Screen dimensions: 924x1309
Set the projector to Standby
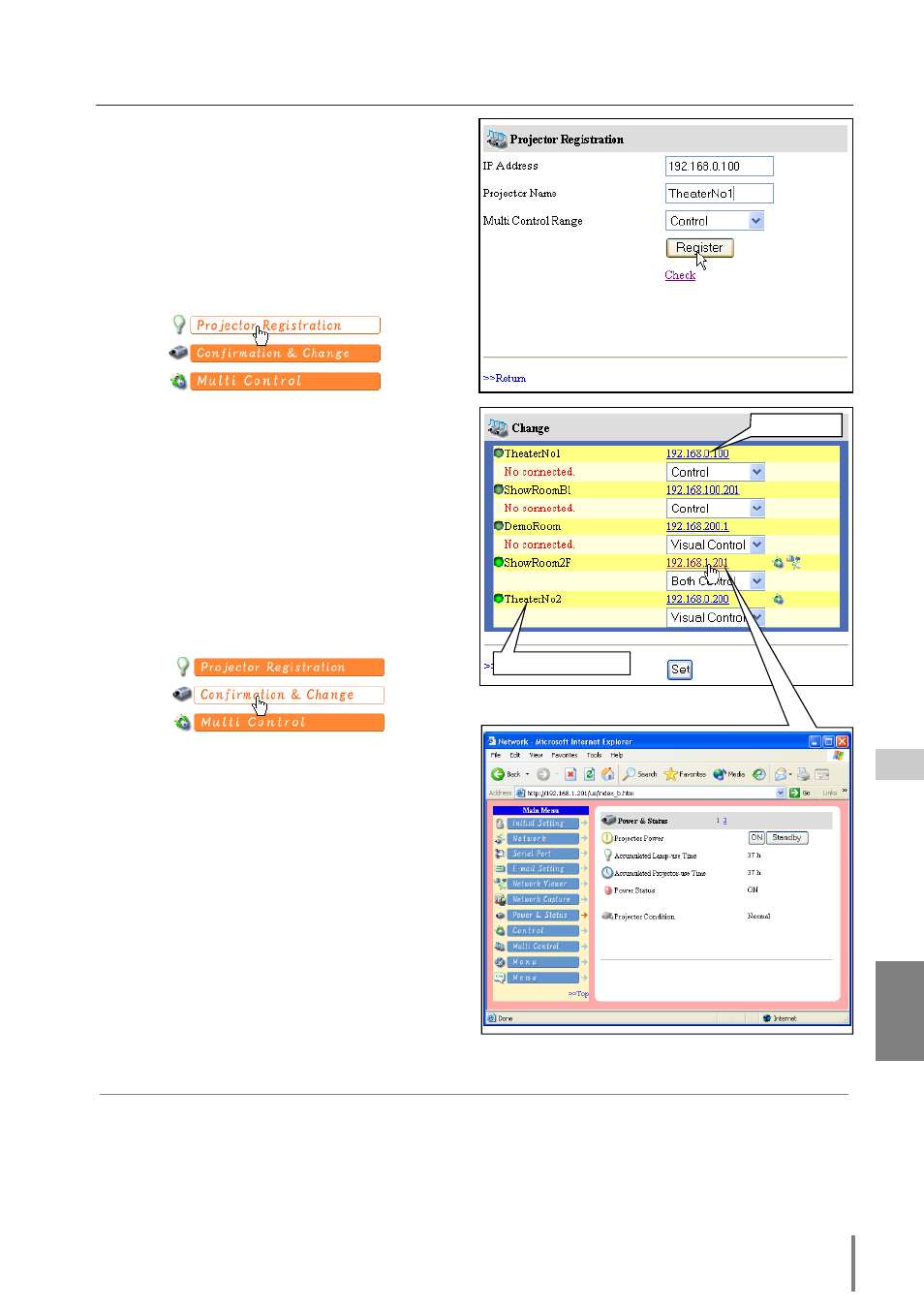(787, 837)
